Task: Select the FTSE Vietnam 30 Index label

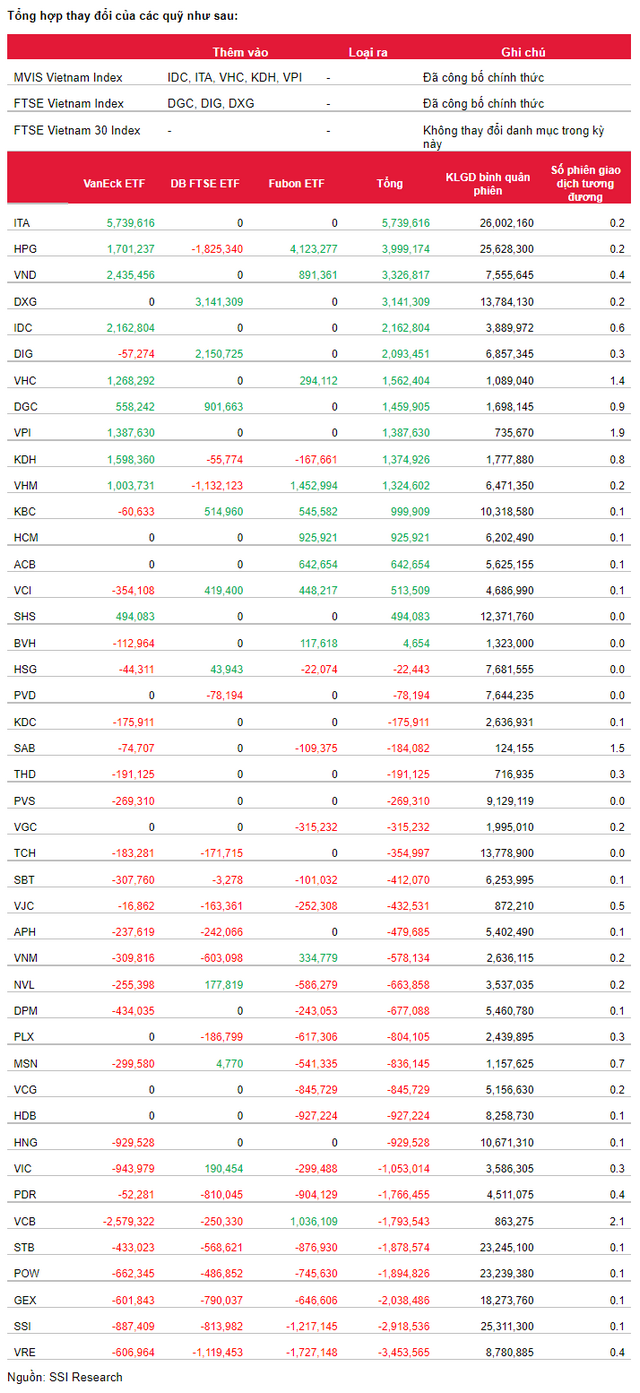Action: (x=77, y=130)
